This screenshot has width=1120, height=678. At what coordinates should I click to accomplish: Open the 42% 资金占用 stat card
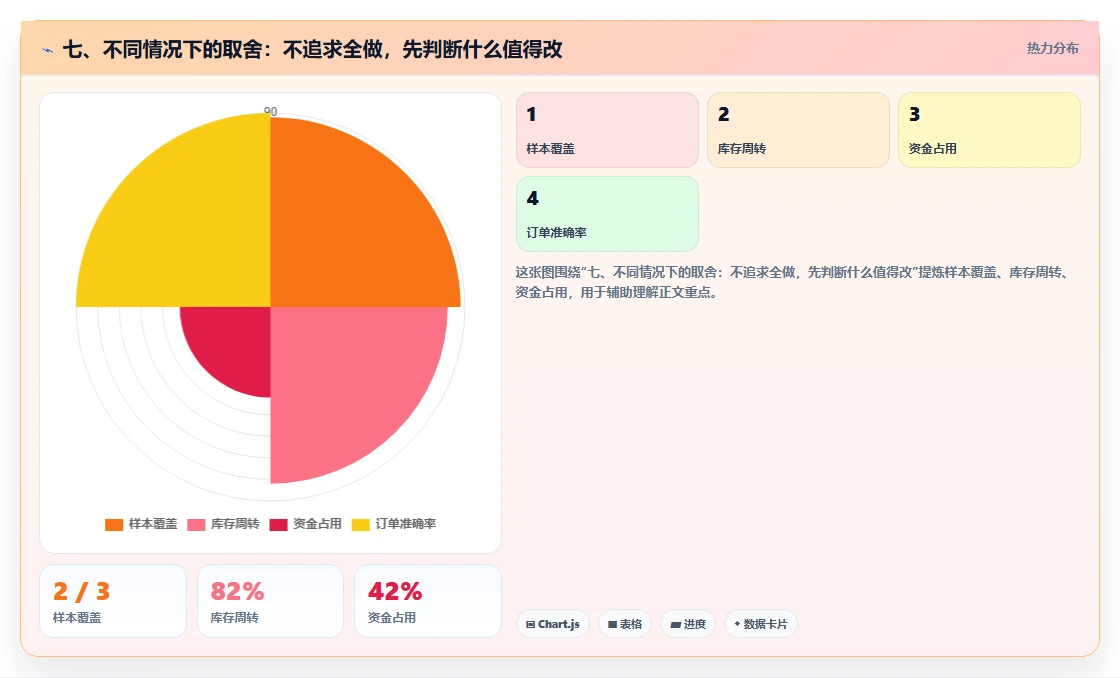pos(428,601)
